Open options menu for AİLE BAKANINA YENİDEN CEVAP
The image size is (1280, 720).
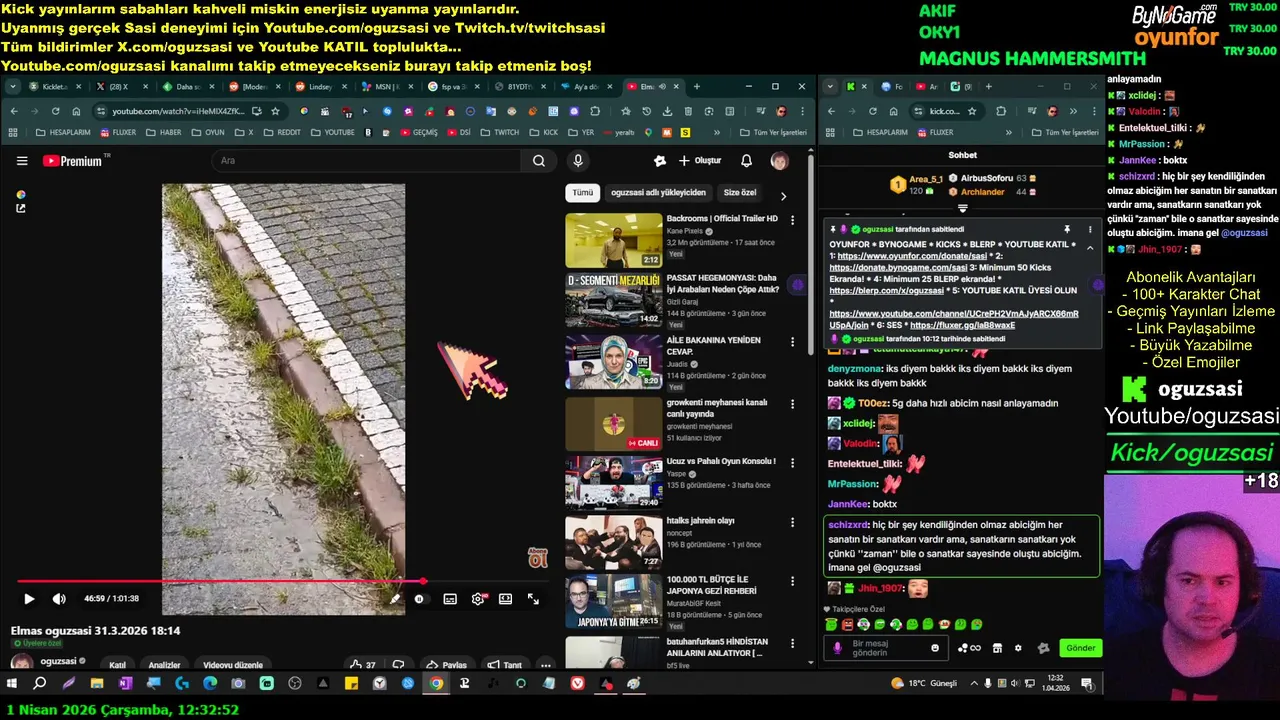(793, 342)
